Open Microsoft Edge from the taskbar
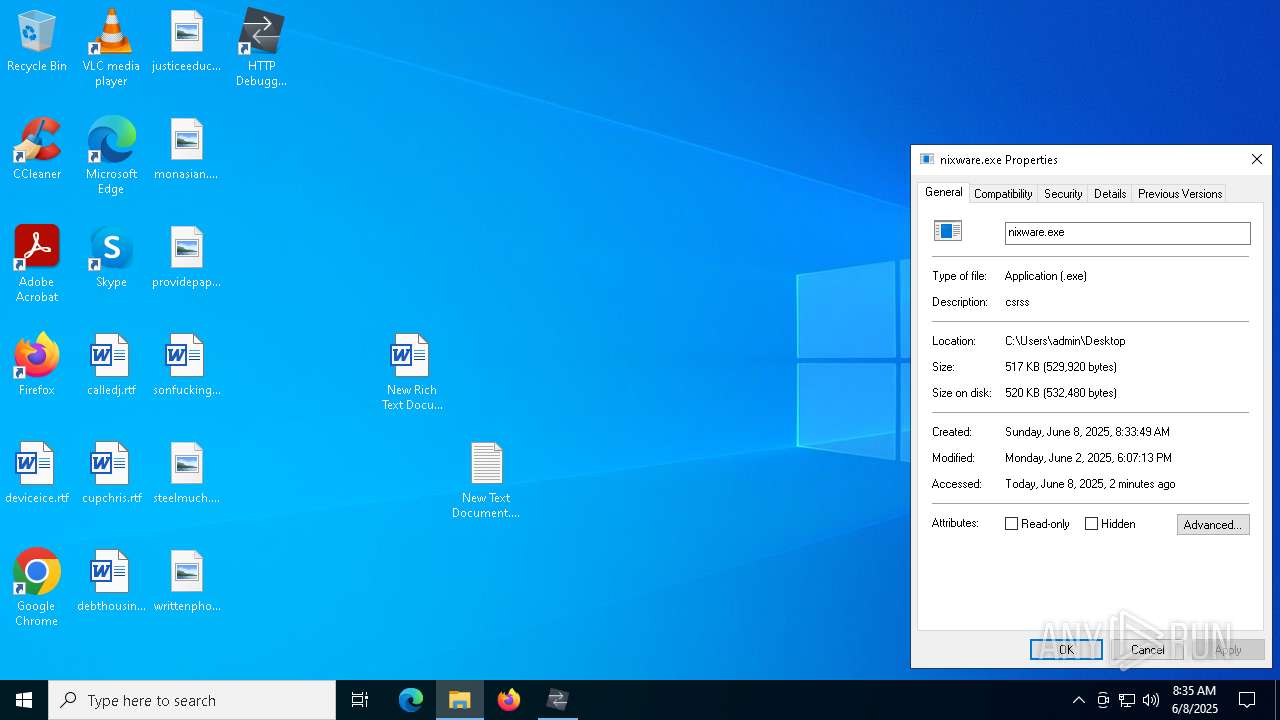 (x=411, y=700)
